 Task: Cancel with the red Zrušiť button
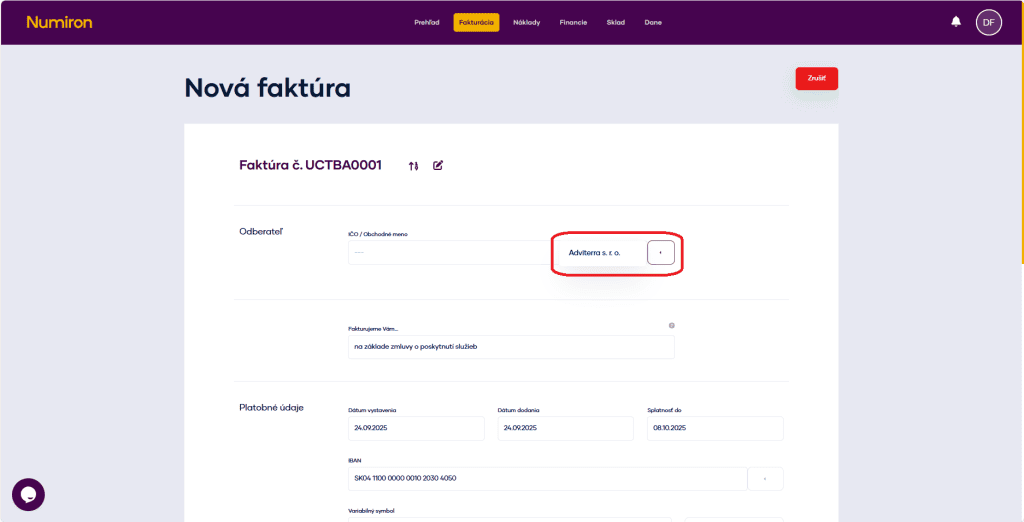[x=816, y=78]
